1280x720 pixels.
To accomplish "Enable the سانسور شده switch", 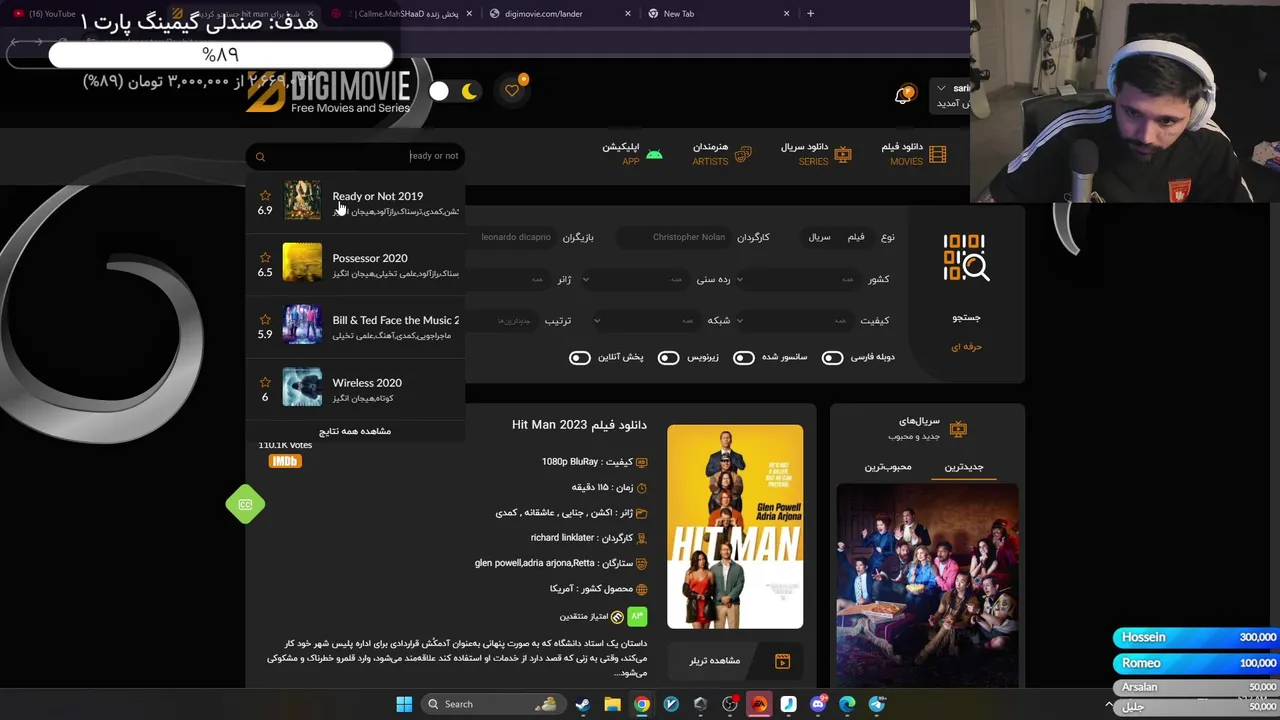I will point(743,357).
